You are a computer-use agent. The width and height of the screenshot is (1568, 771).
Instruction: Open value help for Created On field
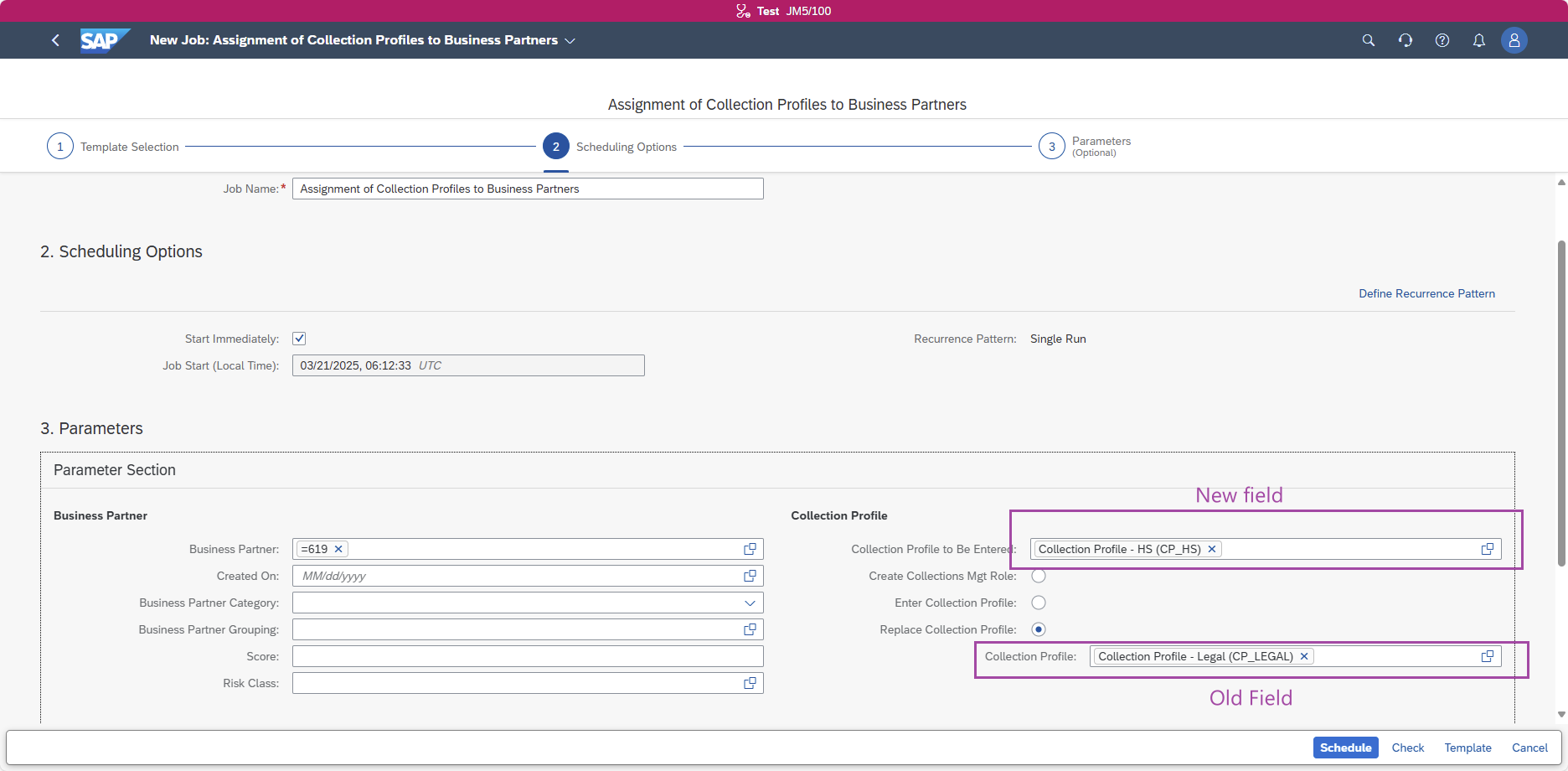click(x=750, y=576)
